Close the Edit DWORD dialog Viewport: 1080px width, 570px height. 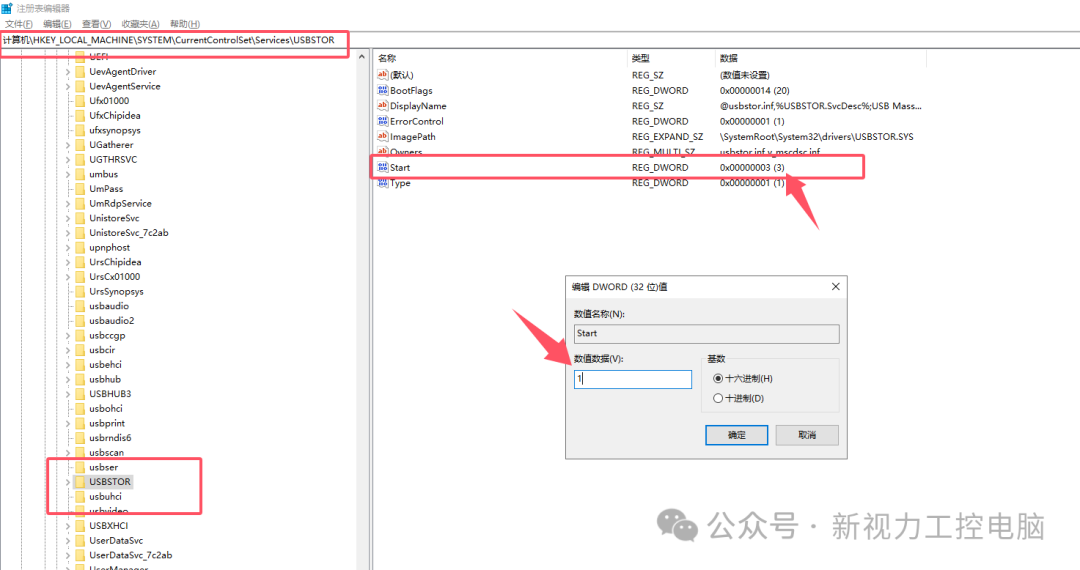click(x=836, y=287)
